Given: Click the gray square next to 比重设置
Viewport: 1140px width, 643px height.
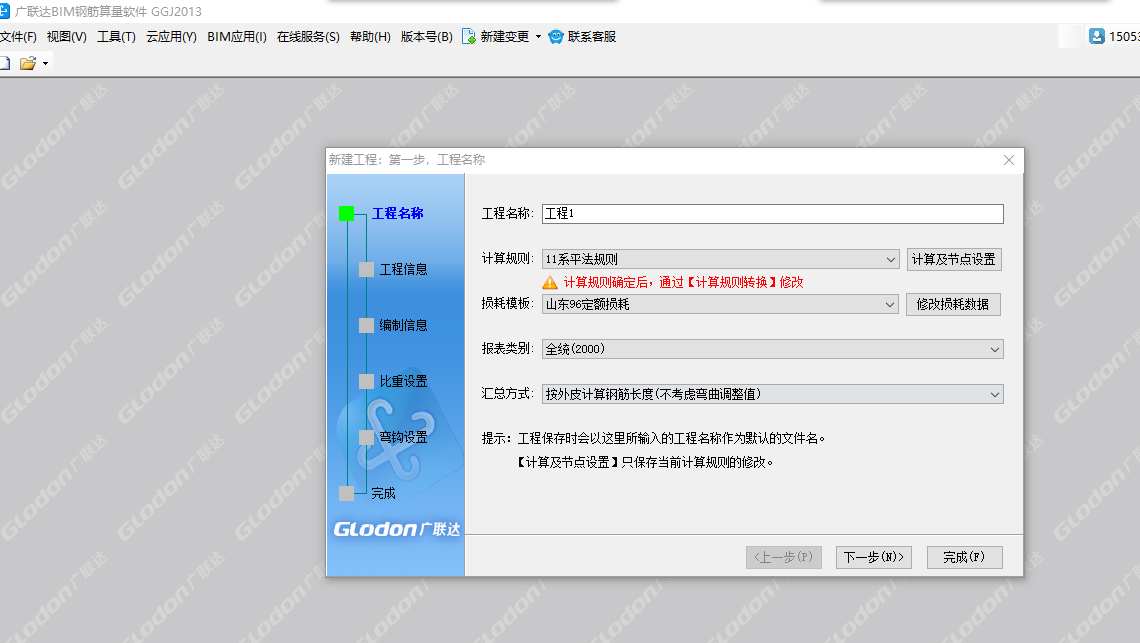Looking at the screenshot, I should [x=366, y=381].
